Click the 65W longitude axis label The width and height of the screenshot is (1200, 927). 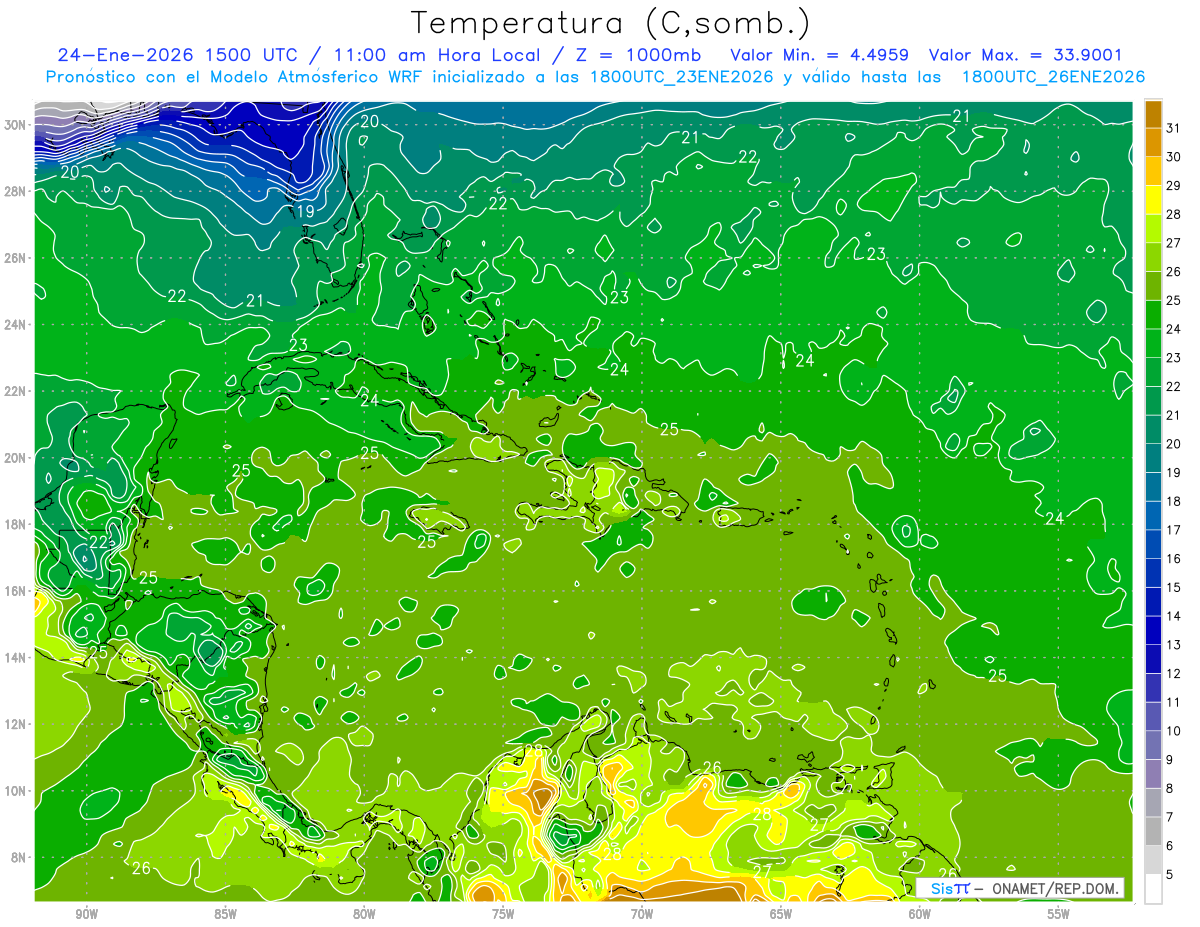(x=781, y=914)
